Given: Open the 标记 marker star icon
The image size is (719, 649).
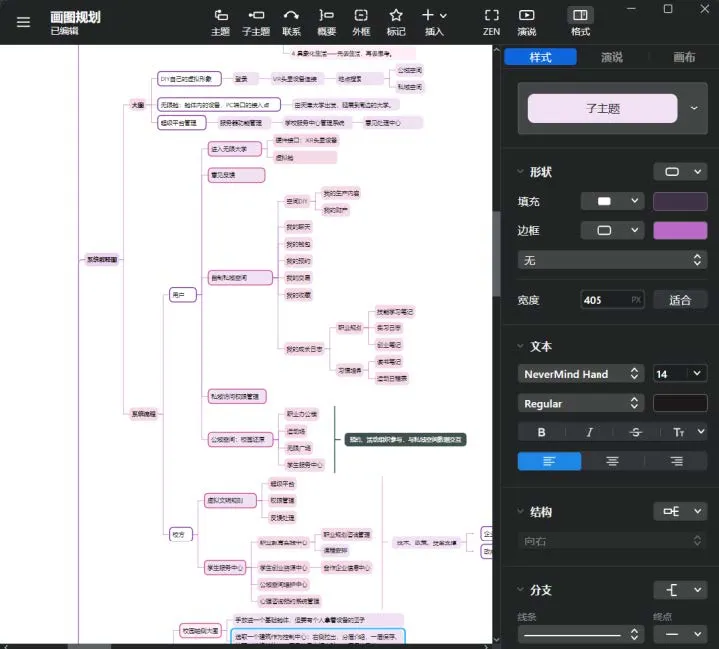Looking at the screenshot, I should pos(396,22).
